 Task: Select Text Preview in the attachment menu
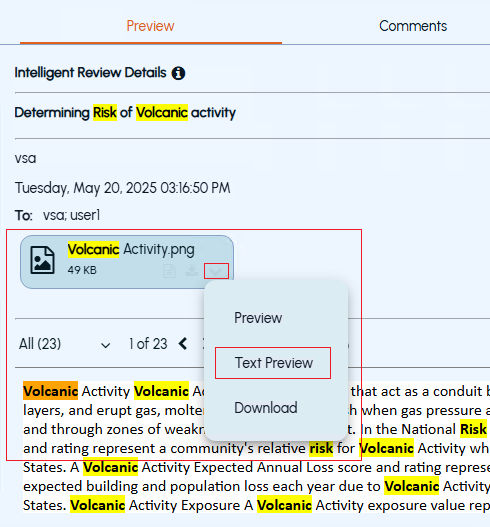(x=273, y=363)
